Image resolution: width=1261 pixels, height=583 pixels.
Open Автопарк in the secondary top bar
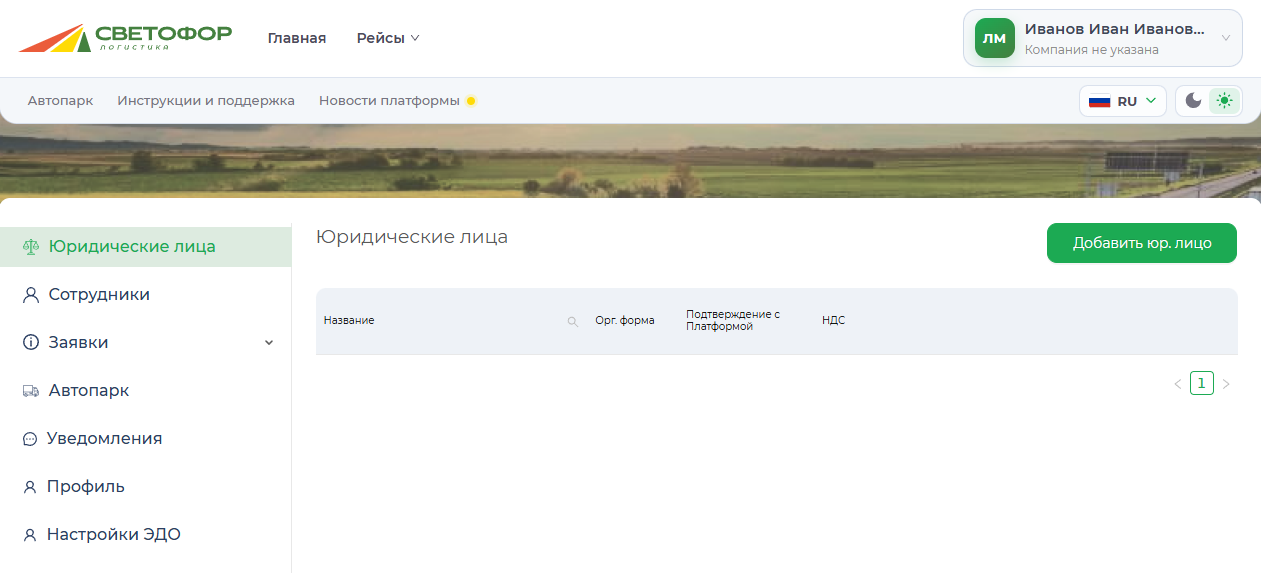click(x=61, y=101)
